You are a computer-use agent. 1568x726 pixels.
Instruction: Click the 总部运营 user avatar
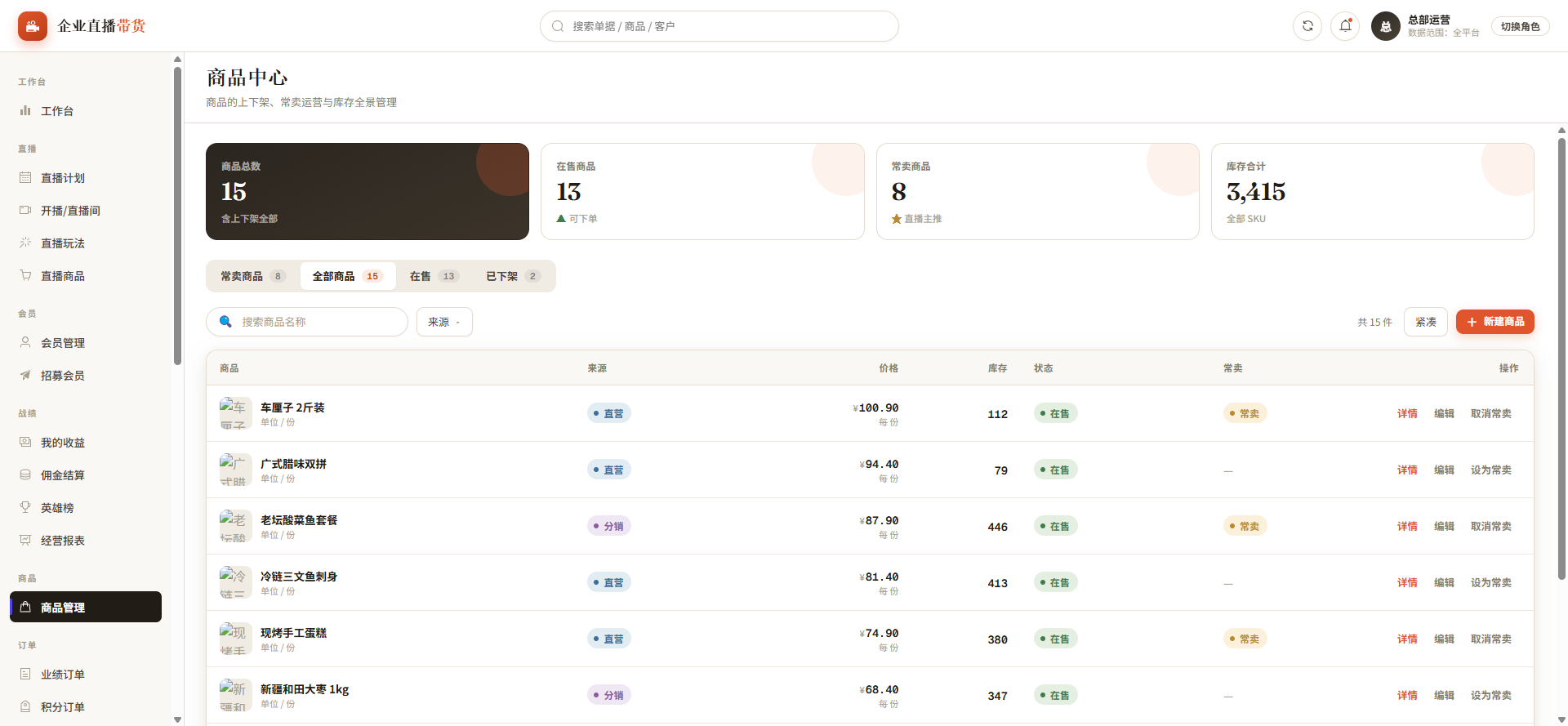coord(1386,26)
